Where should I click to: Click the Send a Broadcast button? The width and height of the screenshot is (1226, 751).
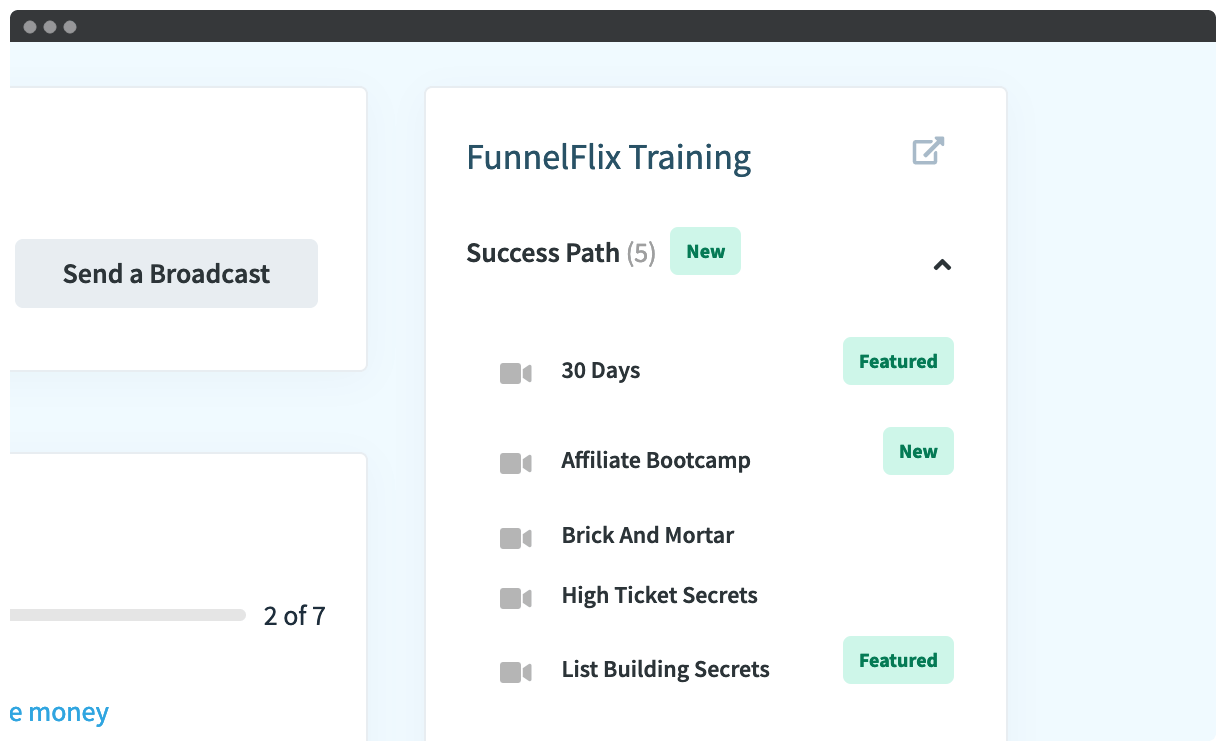pyautogui.click(x=166, y=273)
